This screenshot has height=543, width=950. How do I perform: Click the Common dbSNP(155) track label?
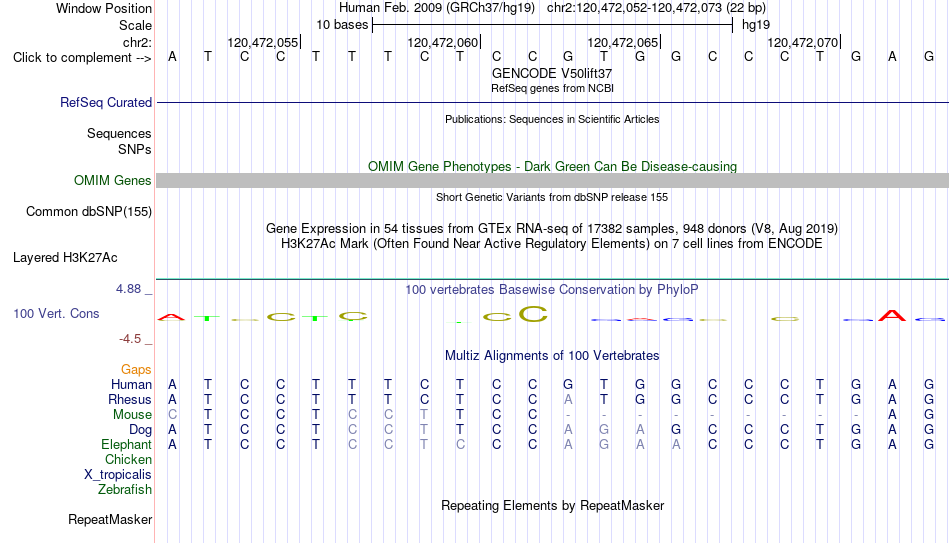(89, 212)
